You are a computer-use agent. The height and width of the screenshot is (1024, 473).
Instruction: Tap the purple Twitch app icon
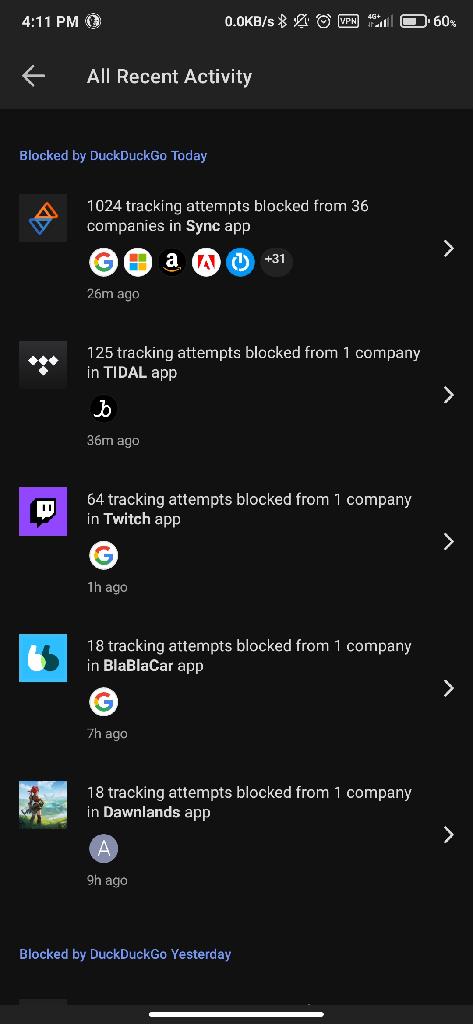pos(43,511)
